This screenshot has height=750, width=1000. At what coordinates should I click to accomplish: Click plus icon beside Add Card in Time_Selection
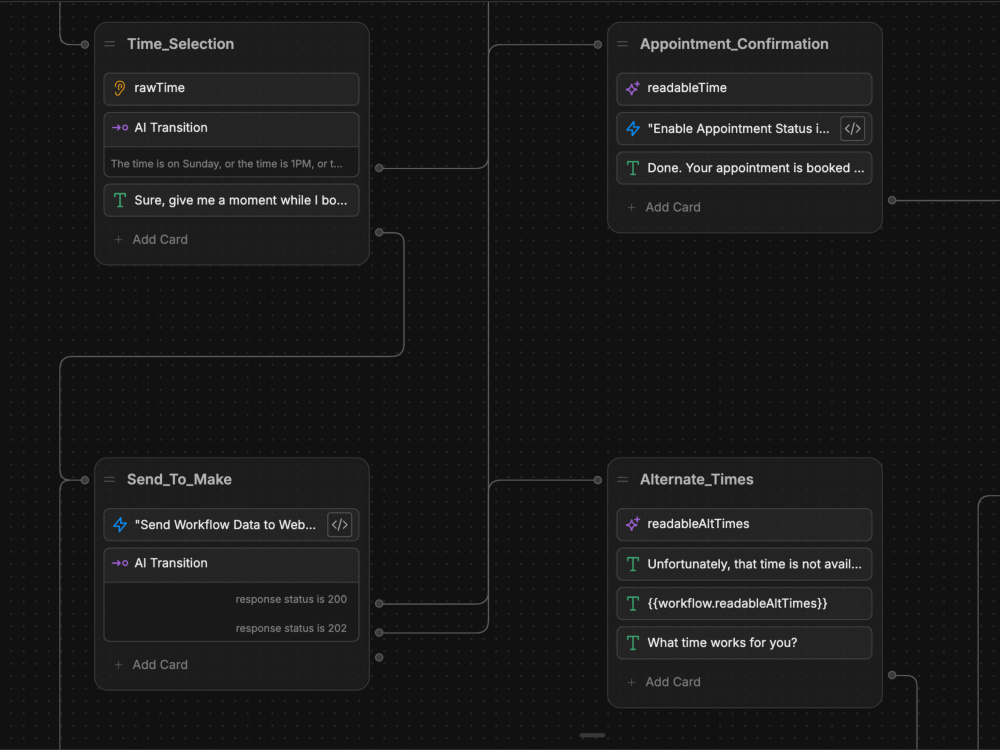click(118, 240)
